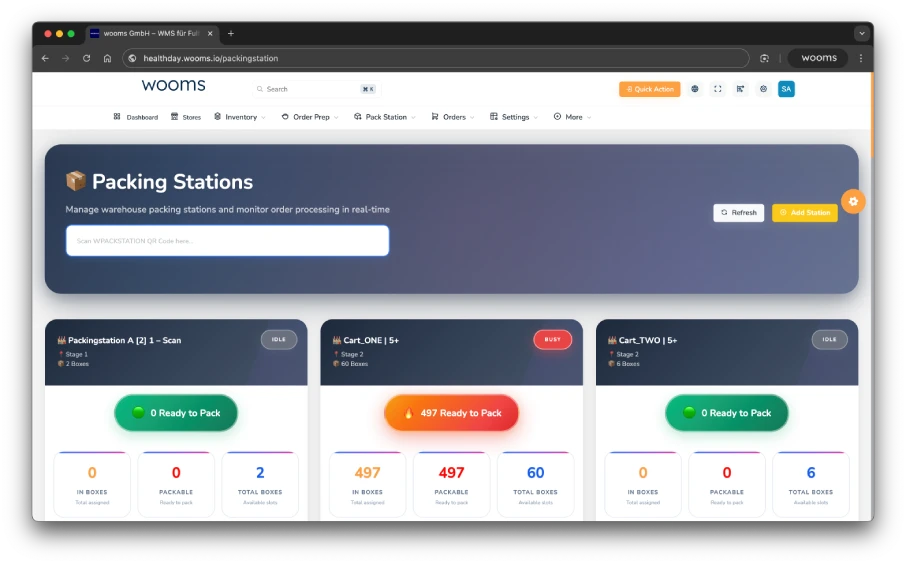Click the wooms logo
This screenshot has height=564, width=906.
[x=173, y=86]
